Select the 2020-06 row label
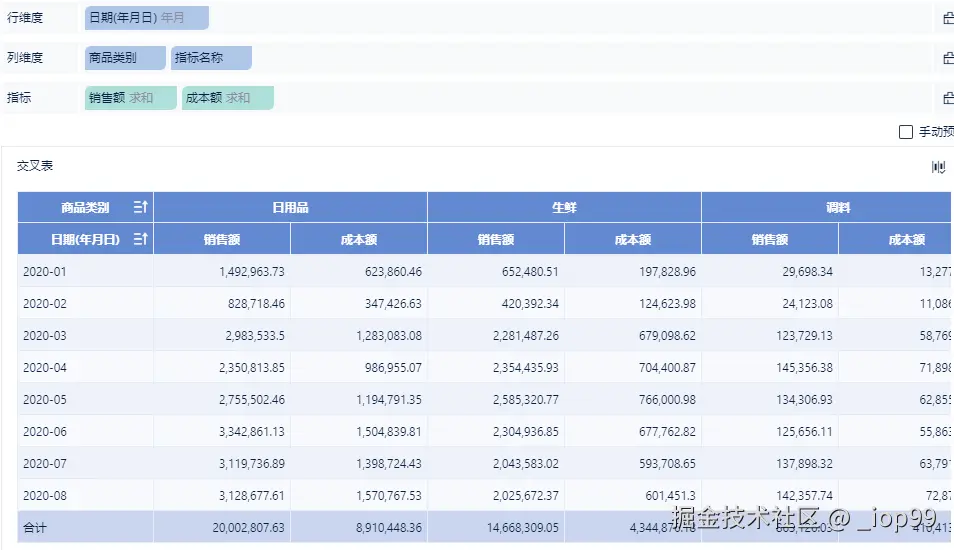The width and height of the screenshot is (954, 550). [44, 431]
